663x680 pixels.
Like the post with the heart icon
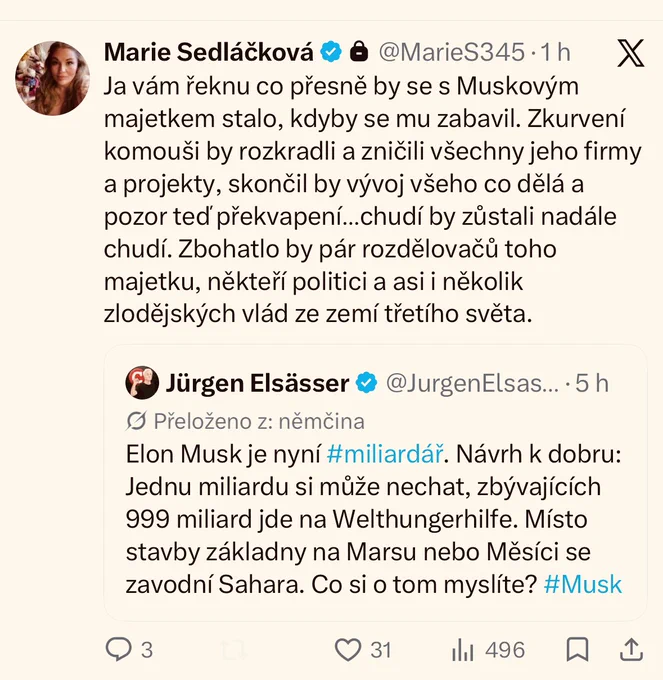pyautogui.click(x=348, y=650)
